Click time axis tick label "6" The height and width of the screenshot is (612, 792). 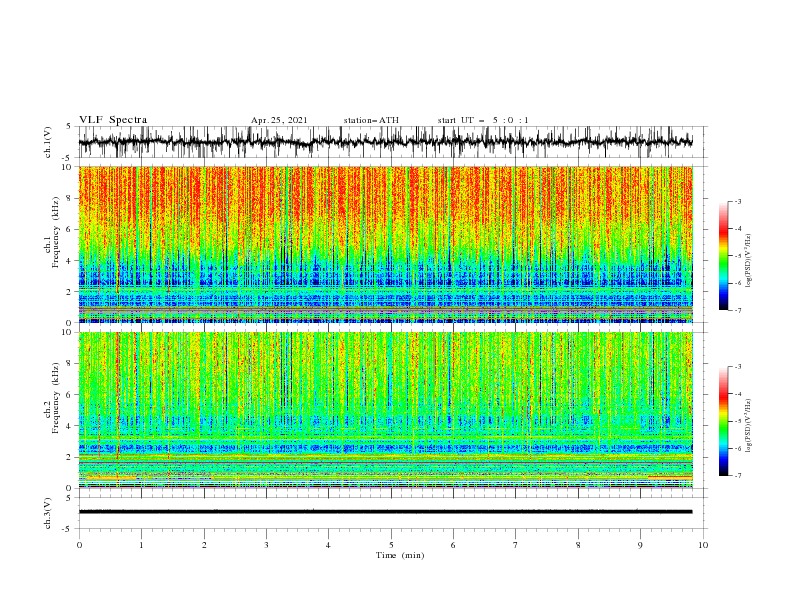[453, 545]
